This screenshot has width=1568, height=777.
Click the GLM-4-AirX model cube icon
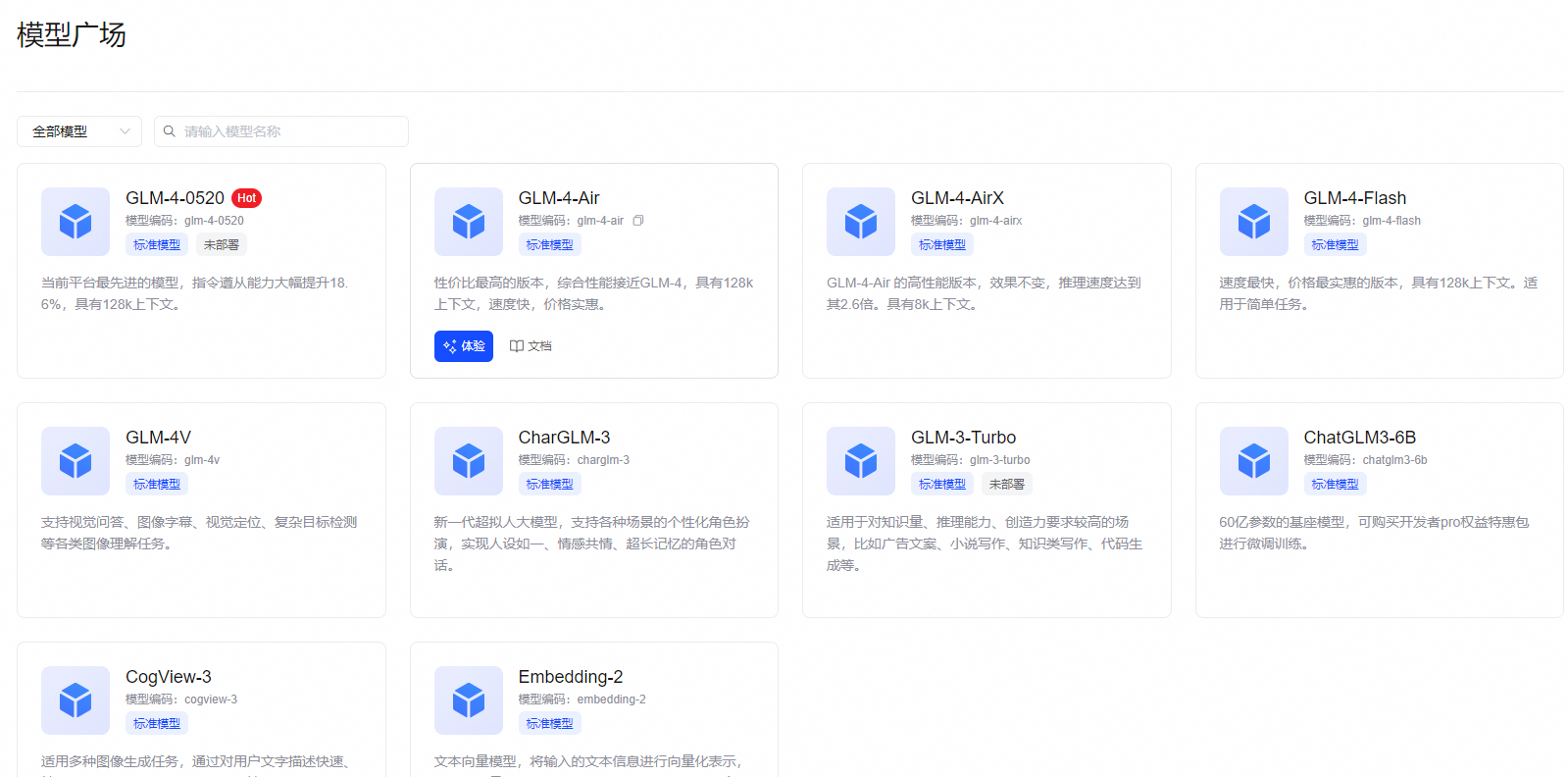point(861,222)
